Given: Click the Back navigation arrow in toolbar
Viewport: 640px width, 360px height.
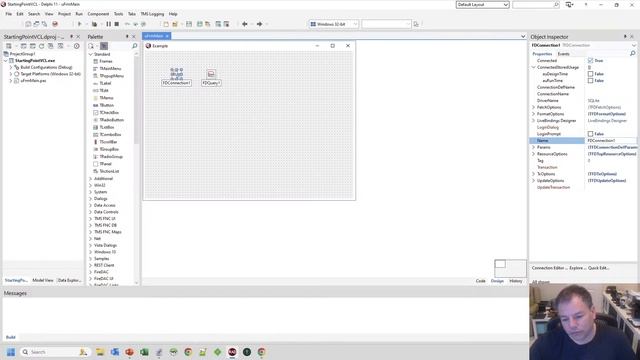Looking at the screenshot, I should coord(244,24).
